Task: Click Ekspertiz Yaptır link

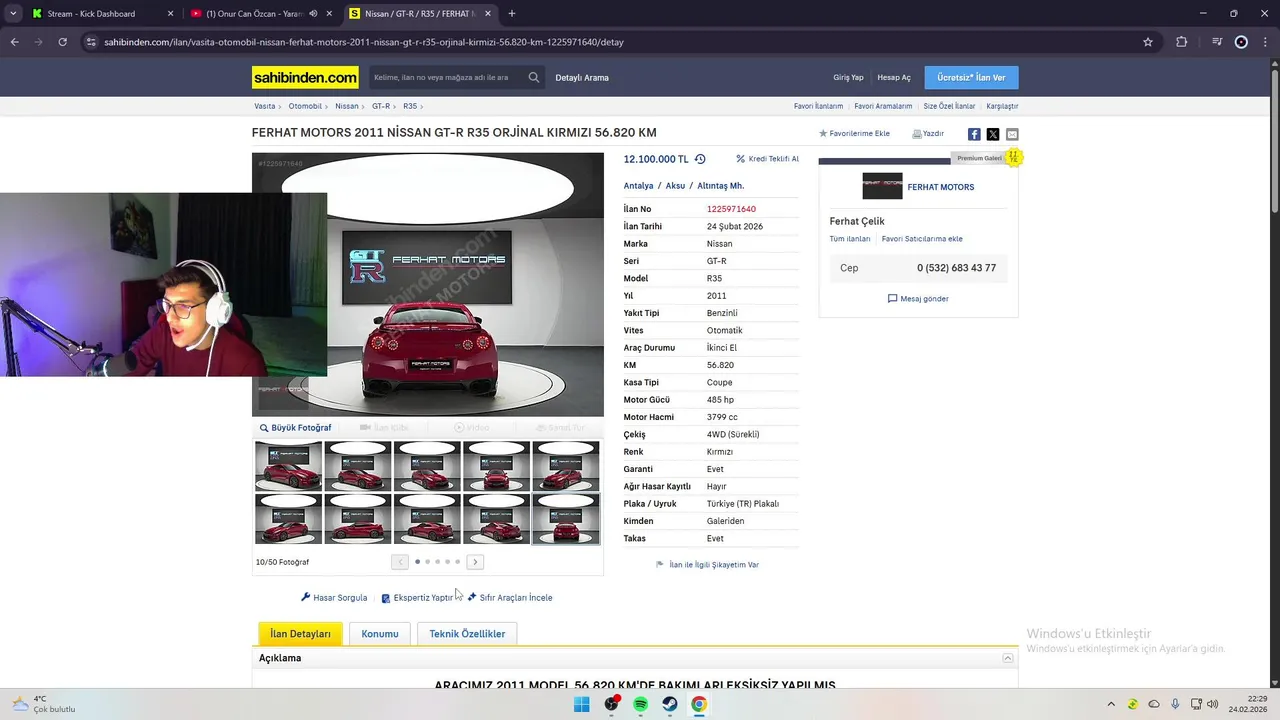Action: (x=417, y=598)
